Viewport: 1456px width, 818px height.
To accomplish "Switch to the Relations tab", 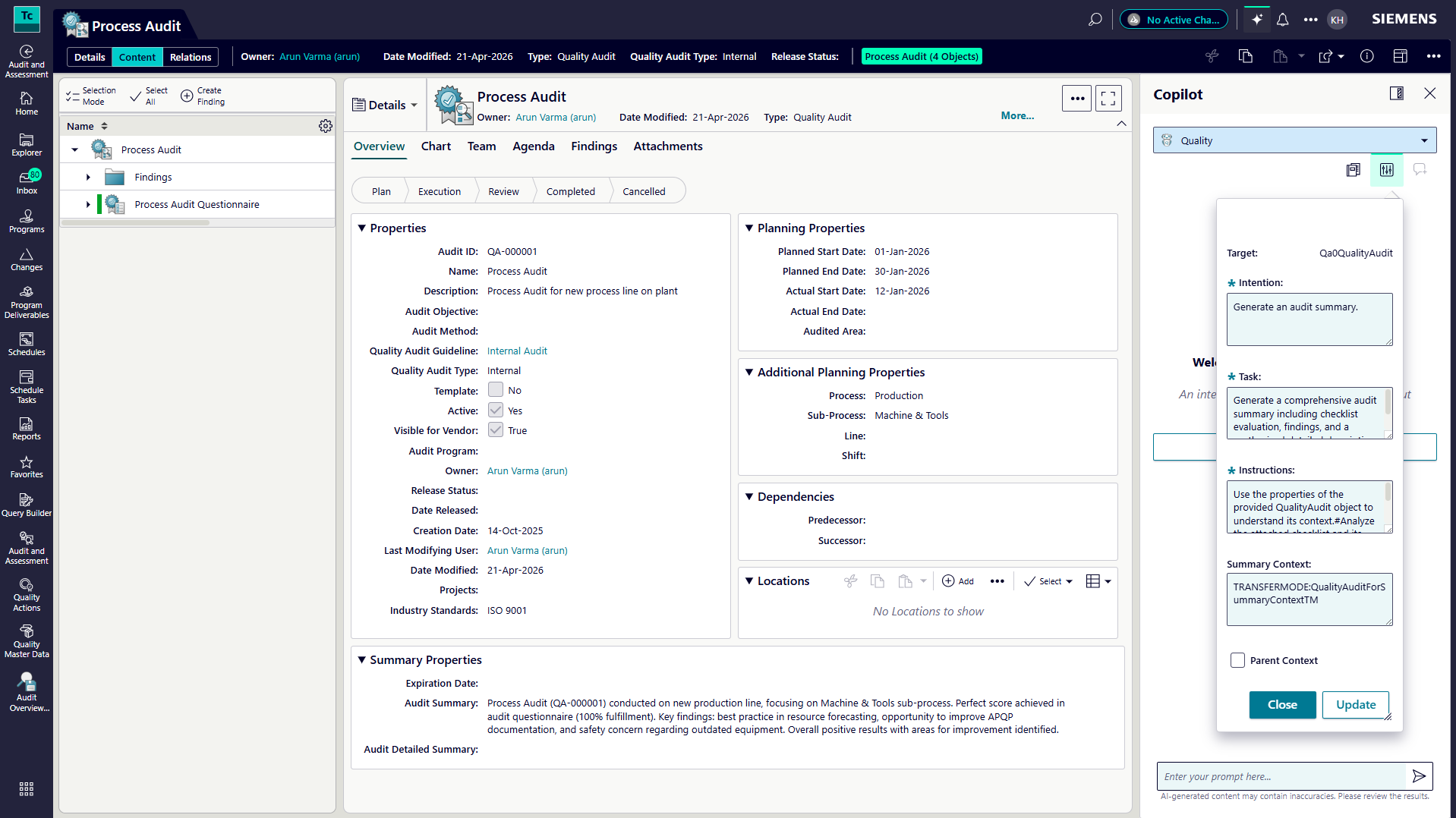I will coord(191,57).
